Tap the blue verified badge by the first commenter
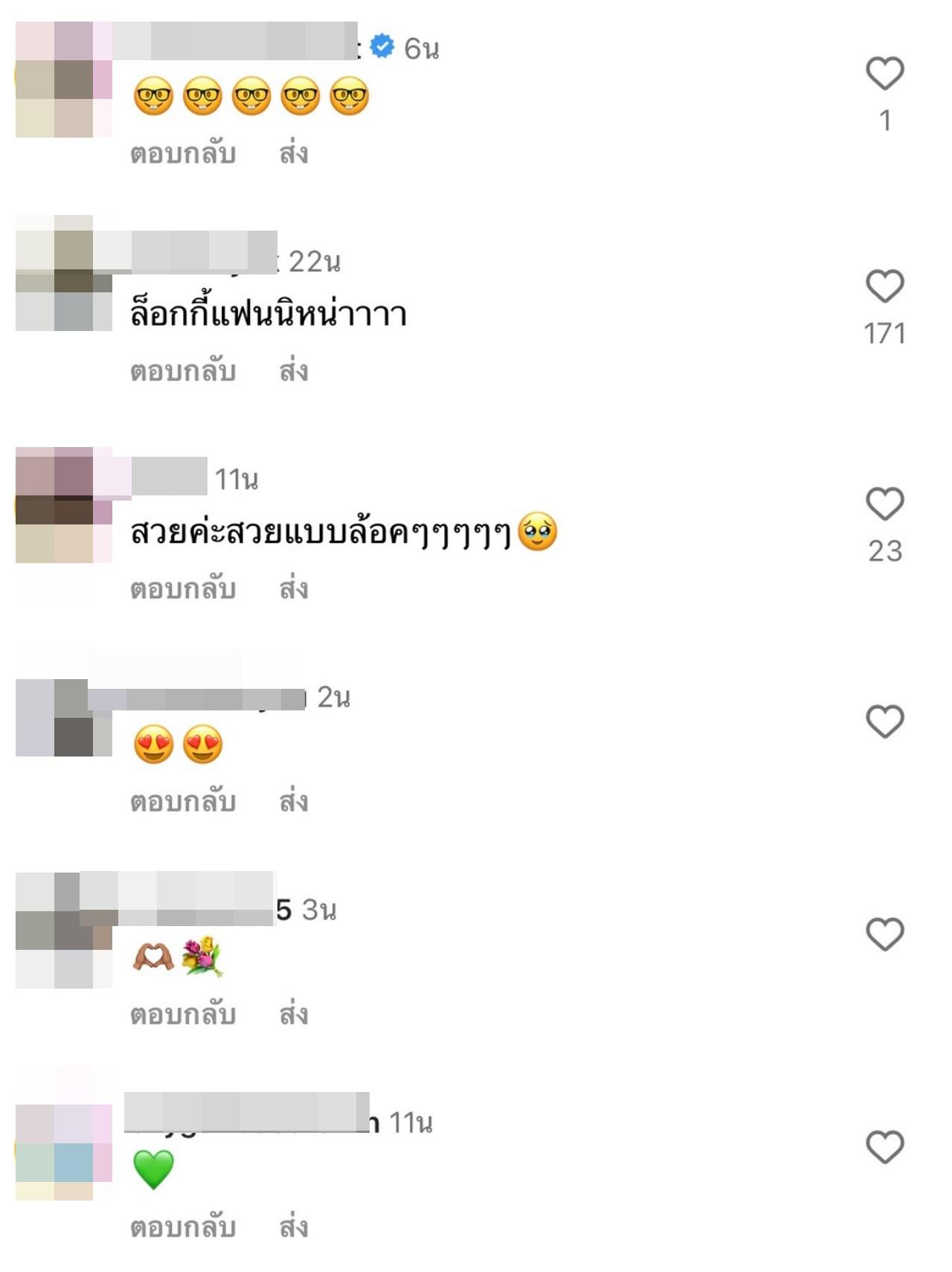 coord(382,47)
